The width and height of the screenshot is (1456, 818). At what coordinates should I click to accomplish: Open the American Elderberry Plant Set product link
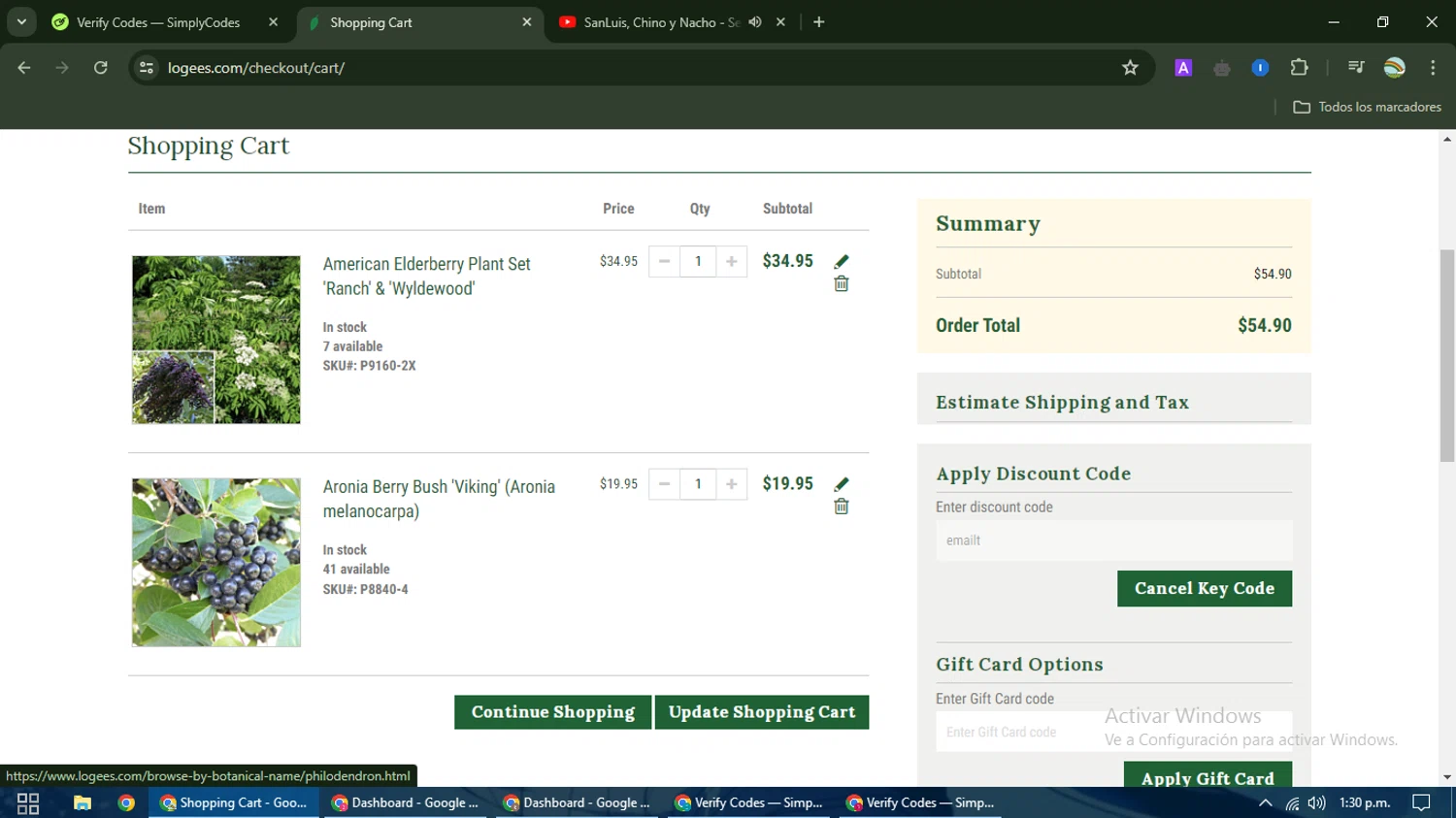[x=426, y=277]
